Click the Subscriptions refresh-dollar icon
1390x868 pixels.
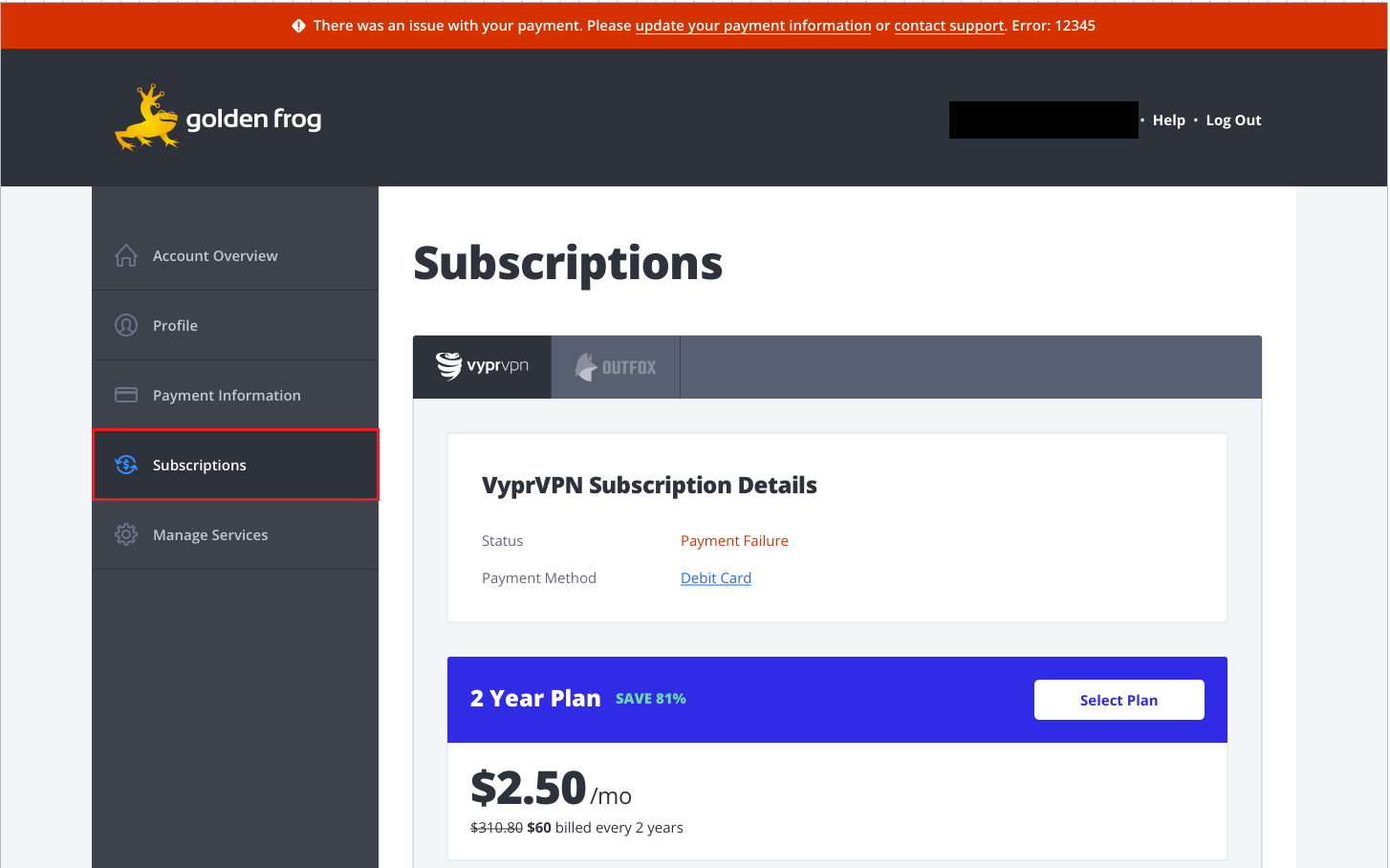click(x=125, y=465)
